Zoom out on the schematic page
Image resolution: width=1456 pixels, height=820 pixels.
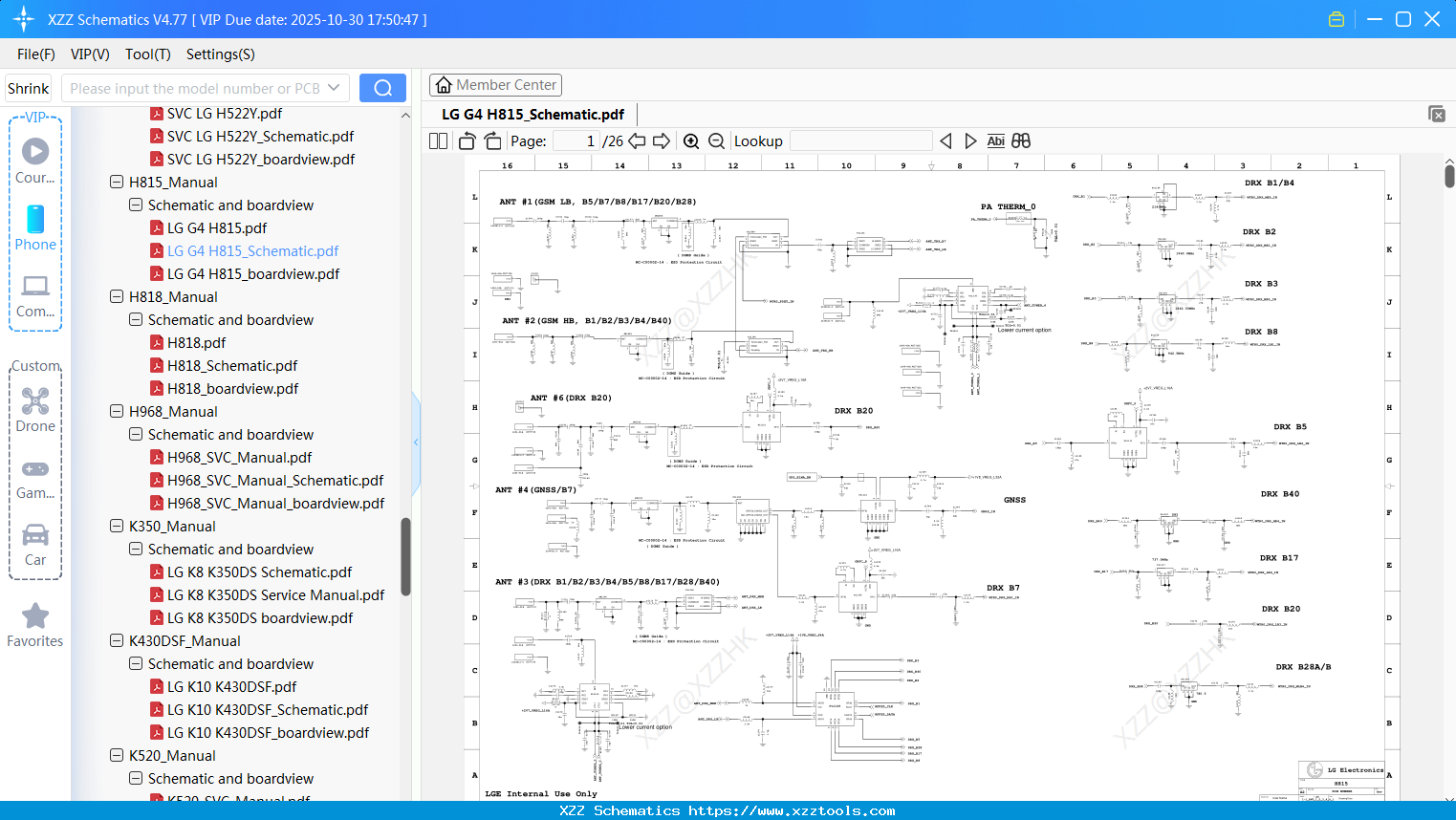coord(715,140)
